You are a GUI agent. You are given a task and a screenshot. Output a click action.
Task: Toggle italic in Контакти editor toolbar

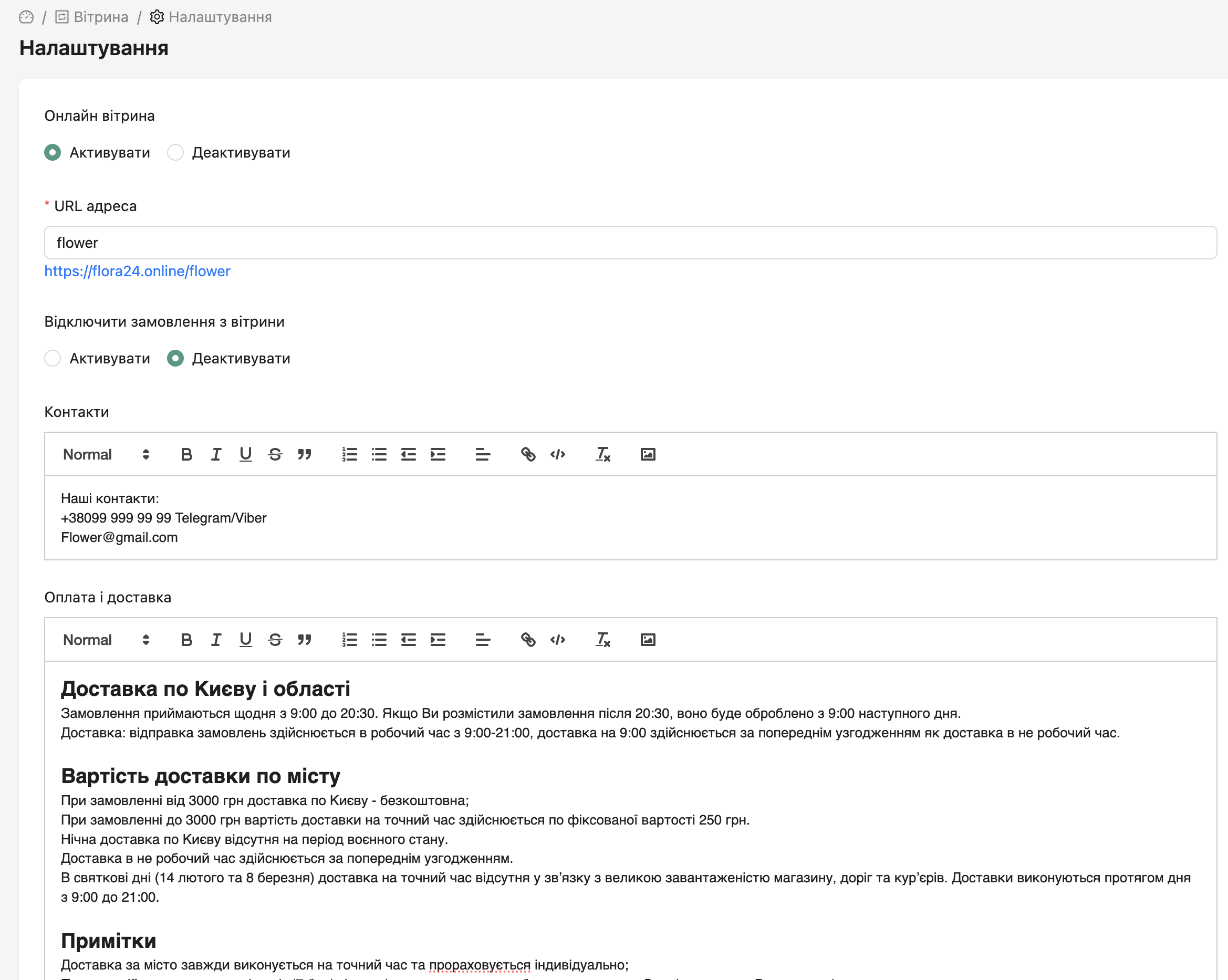click(x=216, y=454)
